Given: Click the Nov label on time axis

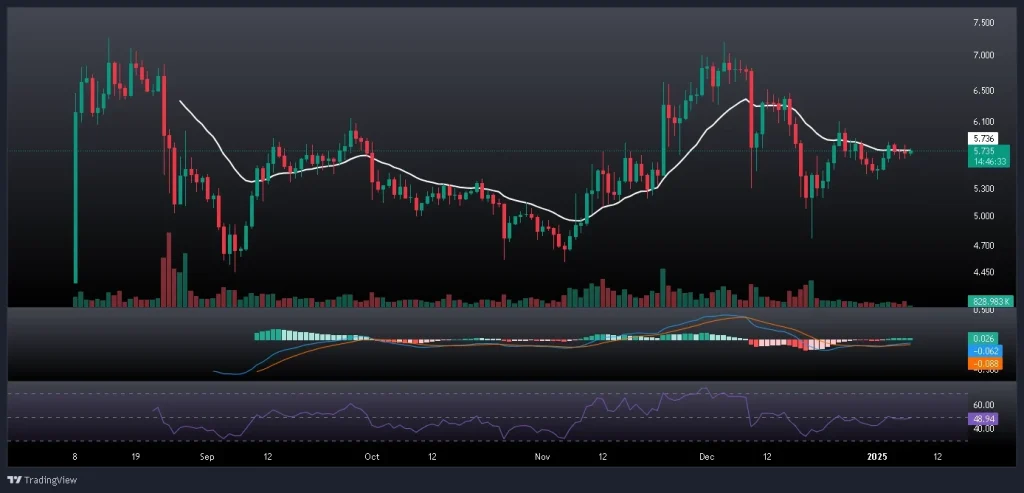Looking at the screenshot, I should pos(542,457).
